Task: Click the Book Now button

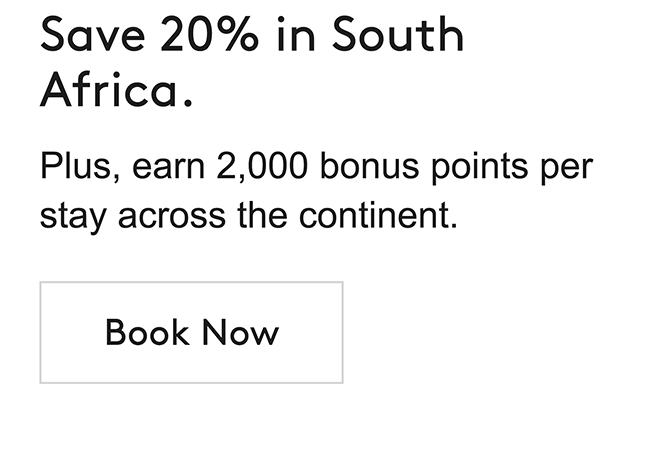Action: tap(191, 332)
